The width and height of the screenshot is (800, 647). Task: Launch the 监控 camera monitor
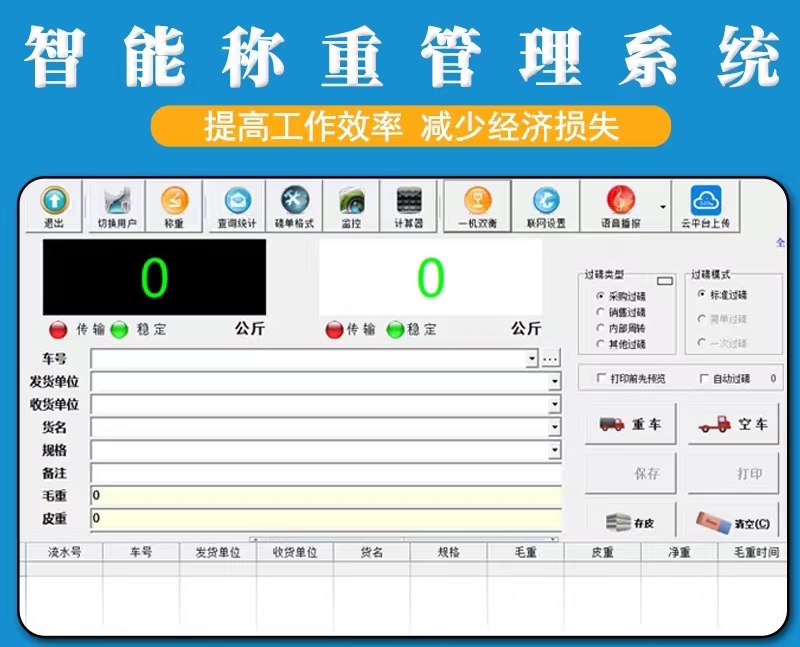click(351, 207)
